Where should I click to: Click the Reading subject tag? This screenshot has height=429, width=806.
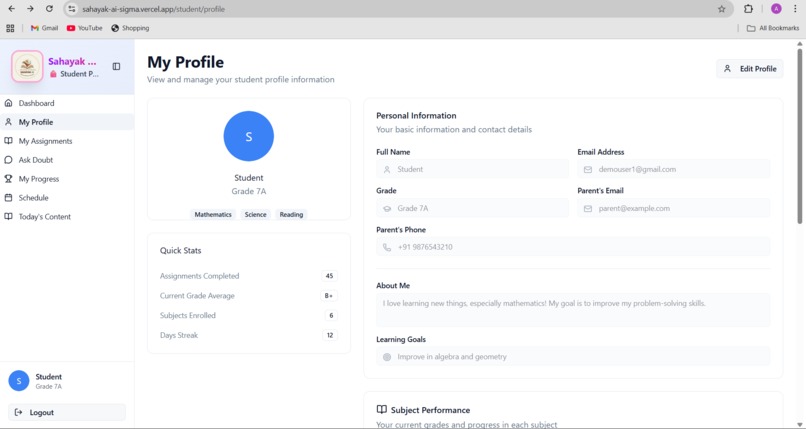291,215
